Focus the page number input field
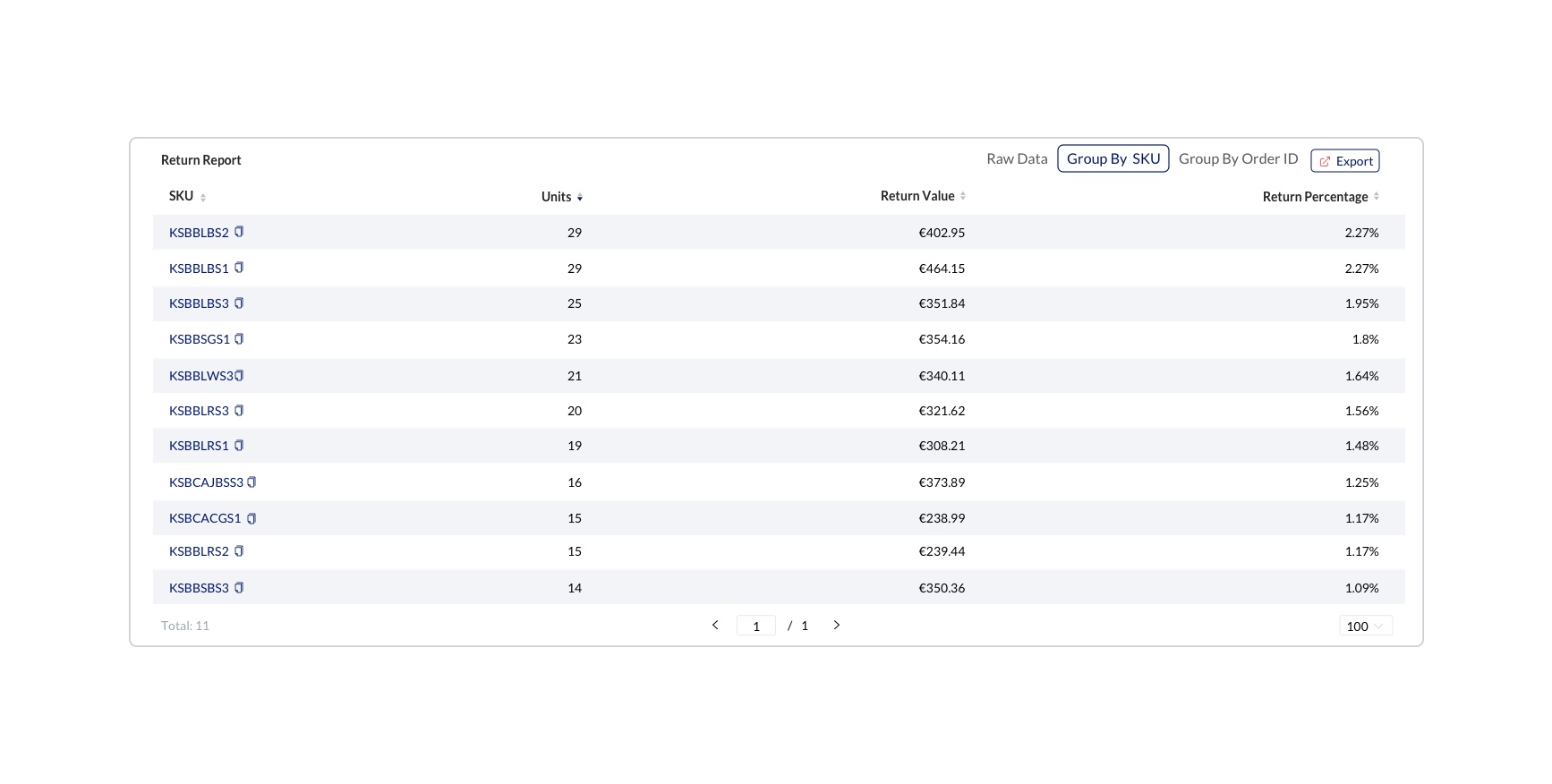 point(756,626)
